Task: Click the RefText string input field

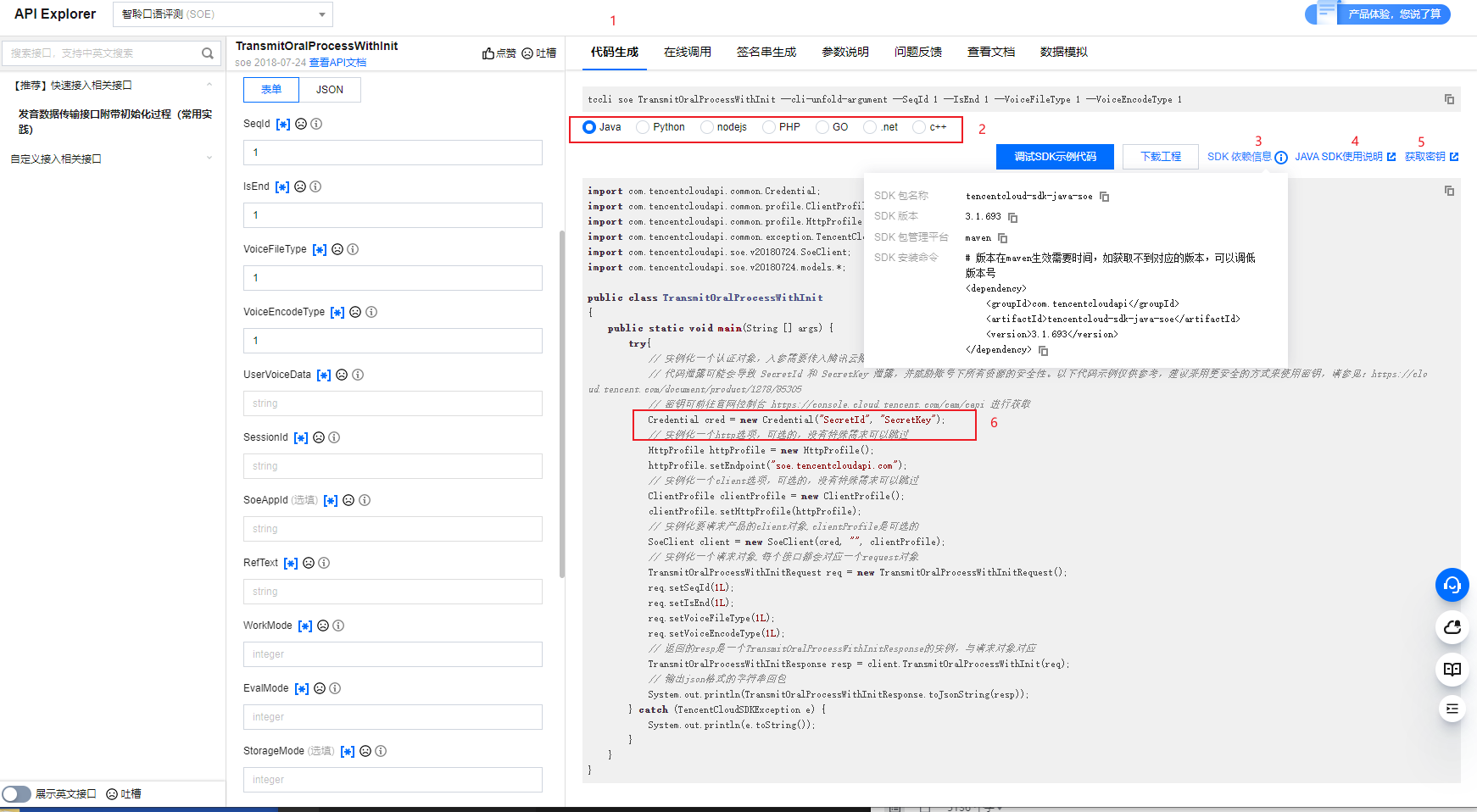Action: click(393, 592)
